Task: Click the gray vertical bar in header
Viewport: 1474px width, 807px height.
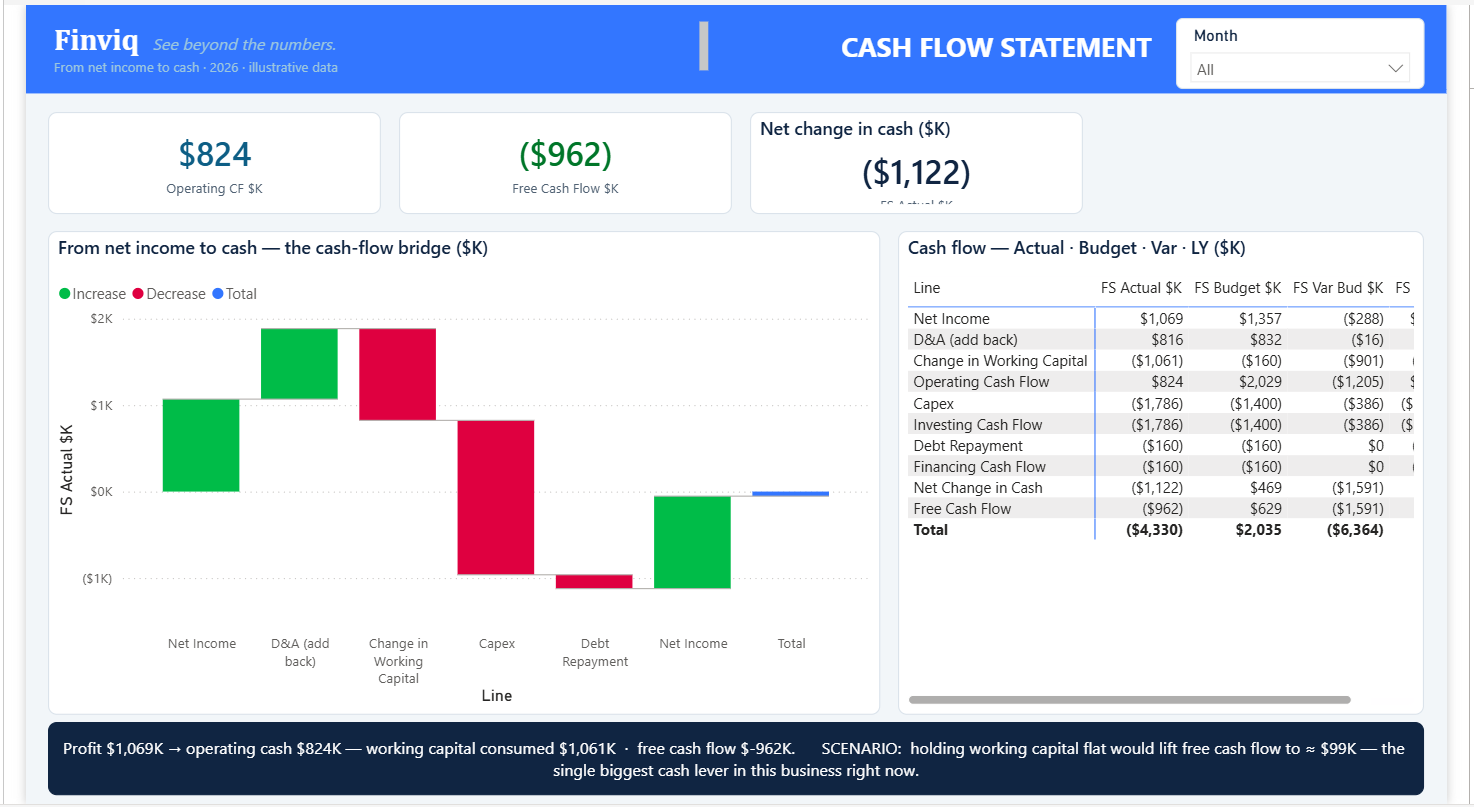Action: pyautogui.click(x=704, y=46)
